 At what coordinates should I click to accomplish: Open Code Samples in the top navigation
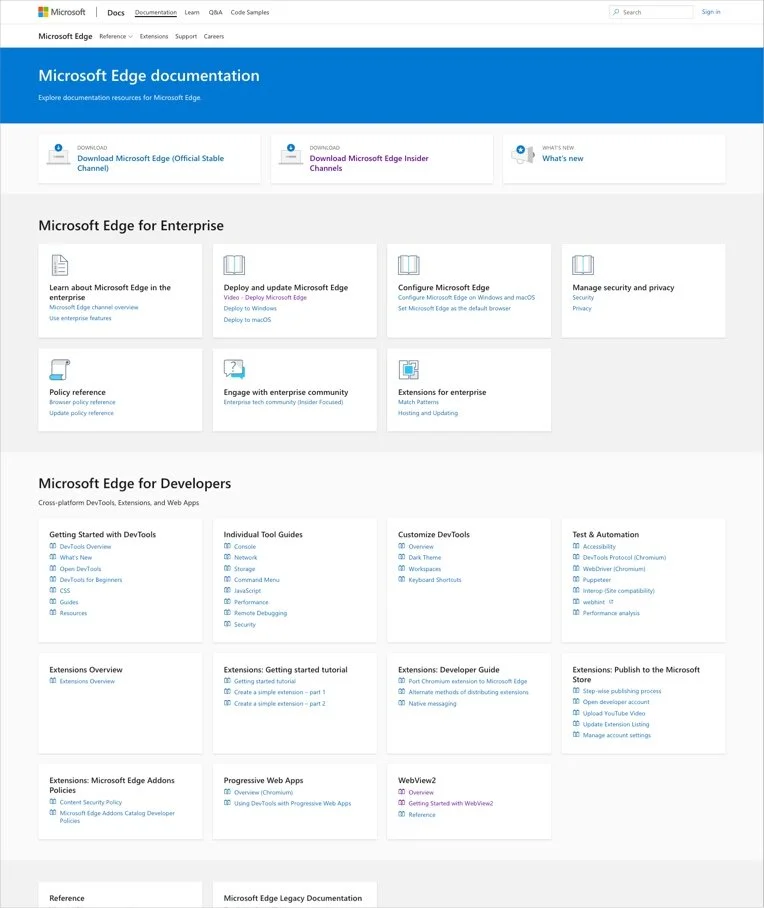pyautogui.click(x=250, y=12)
